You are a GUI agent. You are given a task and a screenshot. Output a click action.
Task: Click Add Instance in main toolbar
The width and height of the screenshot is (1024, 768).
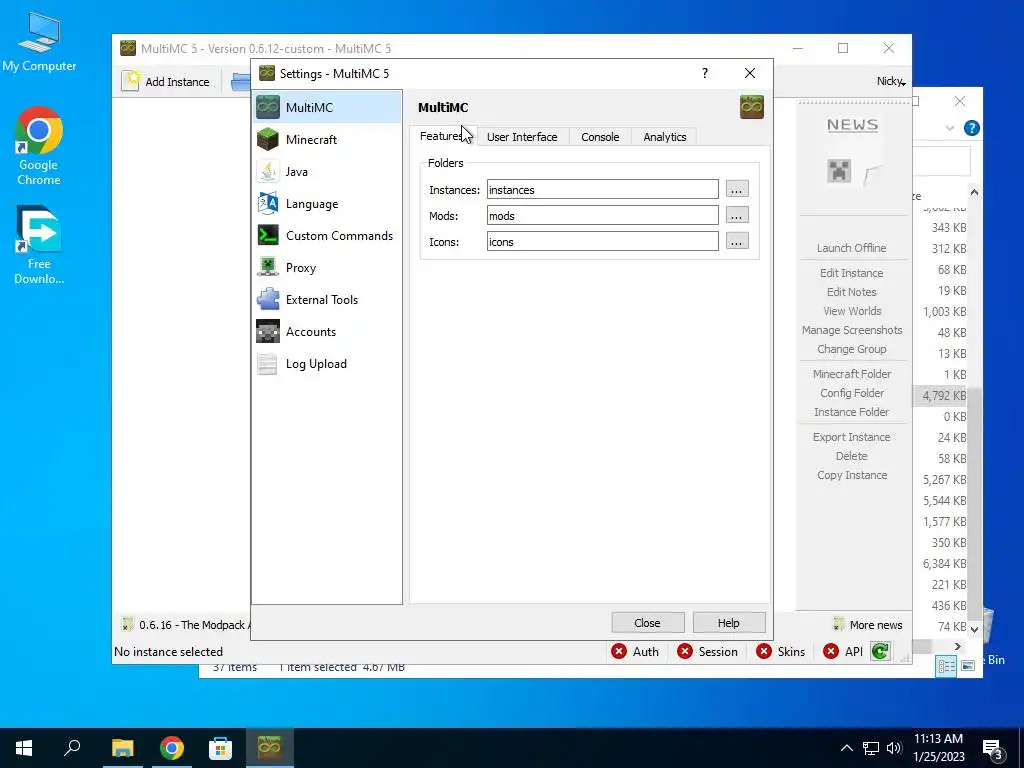[x=166, y=82]
